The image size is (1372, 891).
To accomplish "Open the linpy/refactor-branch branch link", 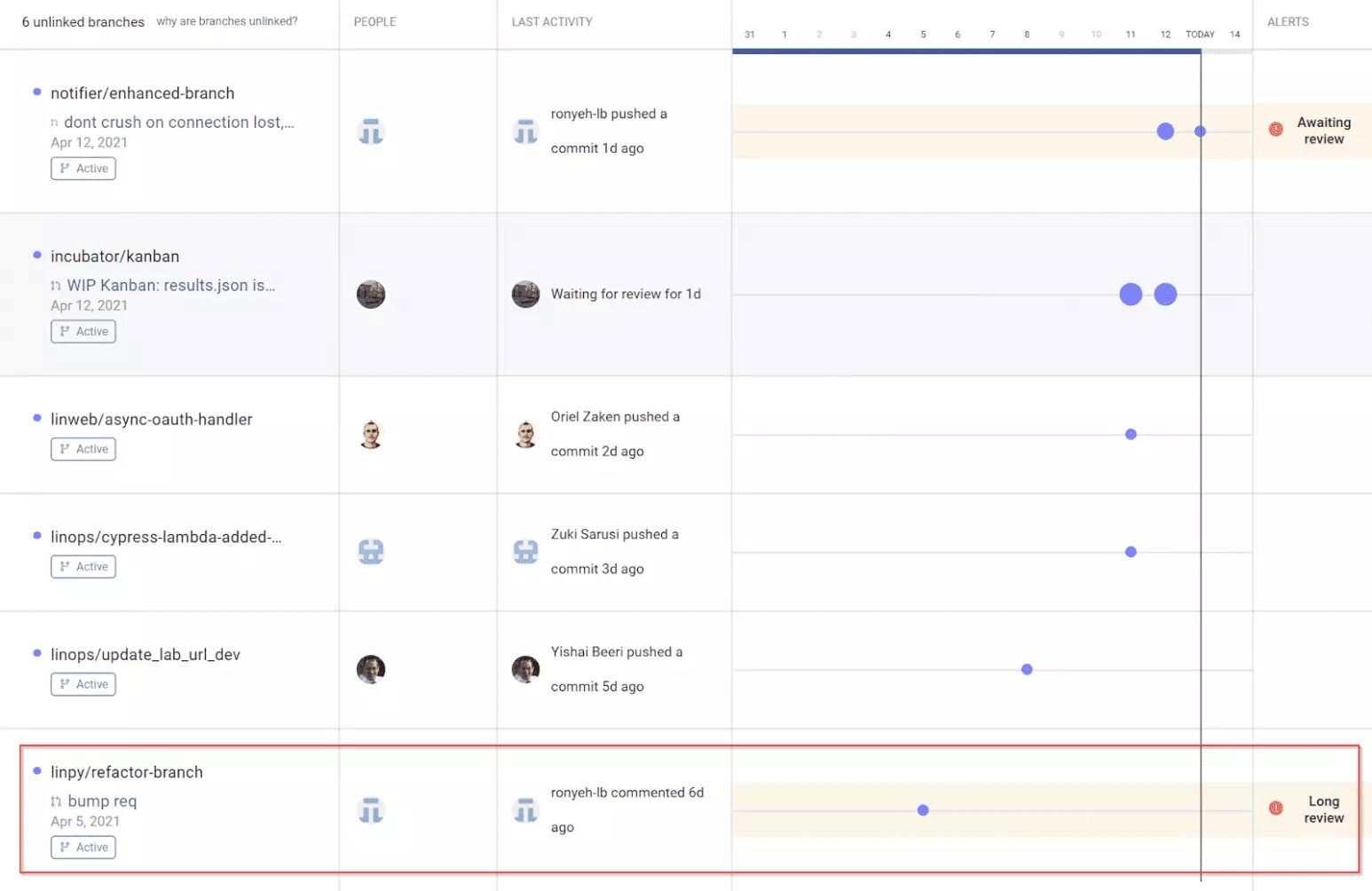I will [x=127, y=771].
